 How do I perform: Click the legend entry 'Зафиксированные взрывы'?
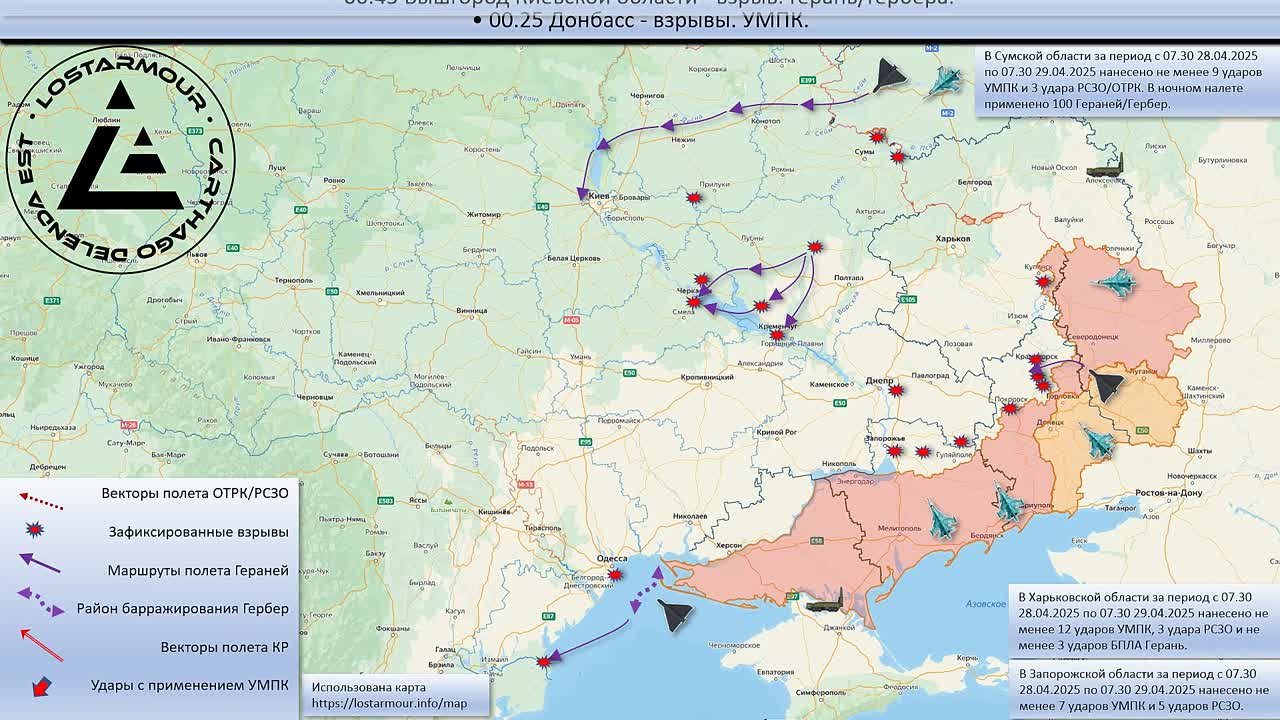click(199, 532)
